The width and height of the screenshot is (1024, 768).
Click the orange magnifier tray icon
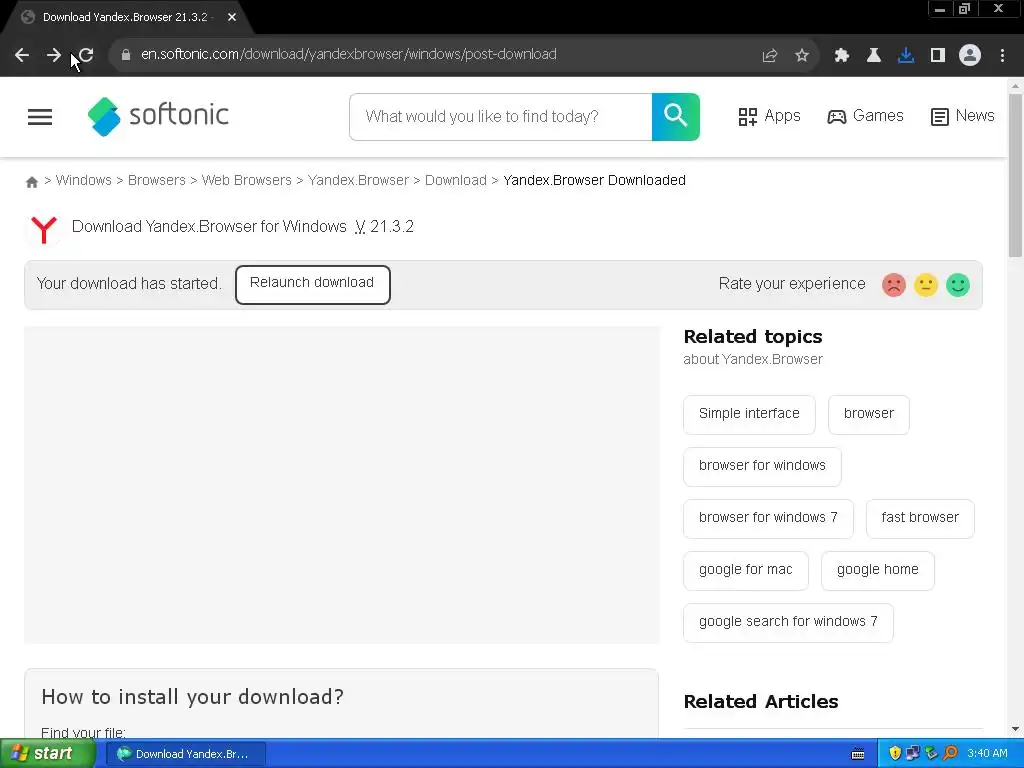coord(951,754)
